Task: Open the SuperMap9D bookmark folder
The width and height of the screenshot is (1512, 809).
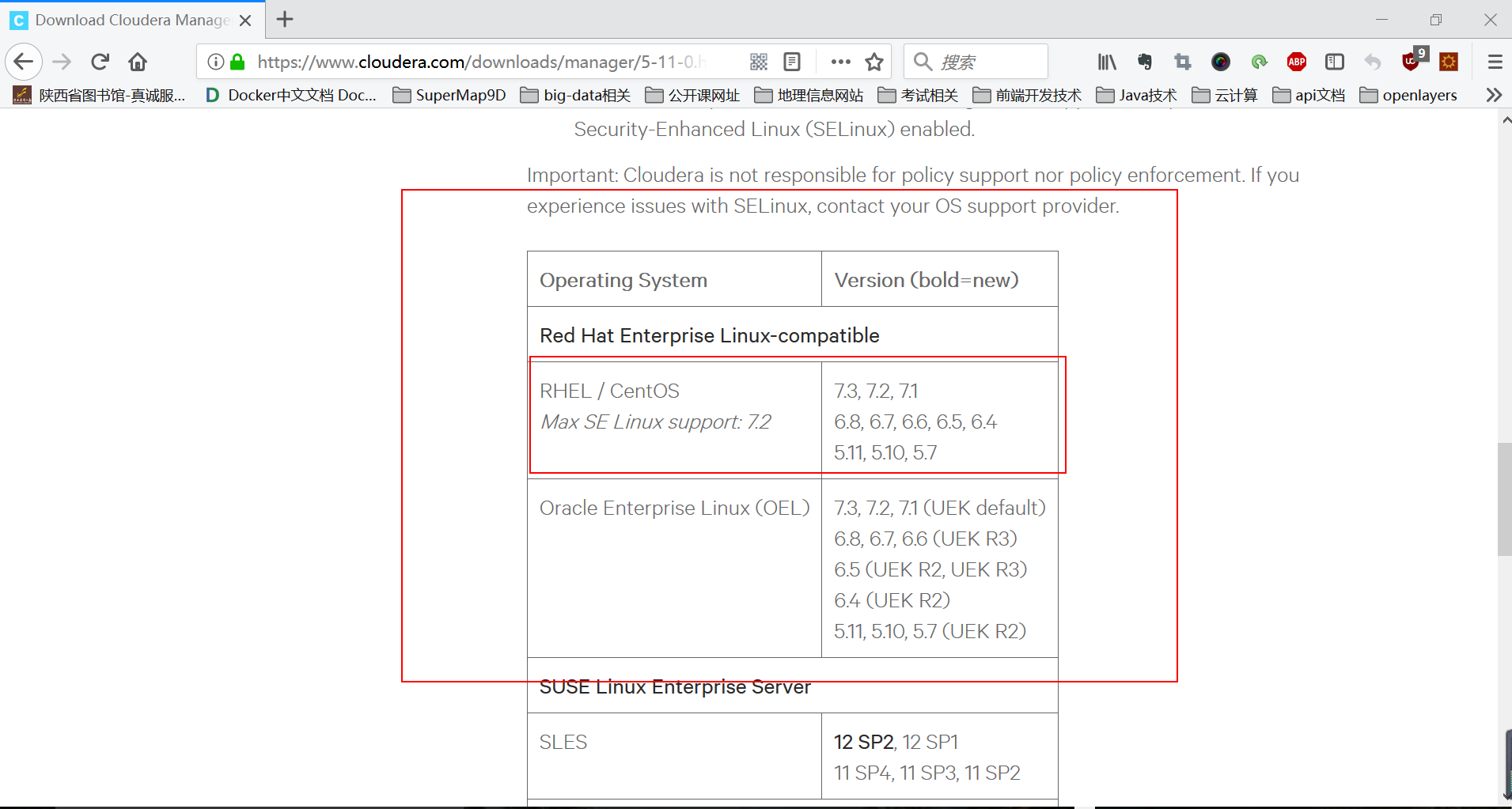Action: pos(449,95)
